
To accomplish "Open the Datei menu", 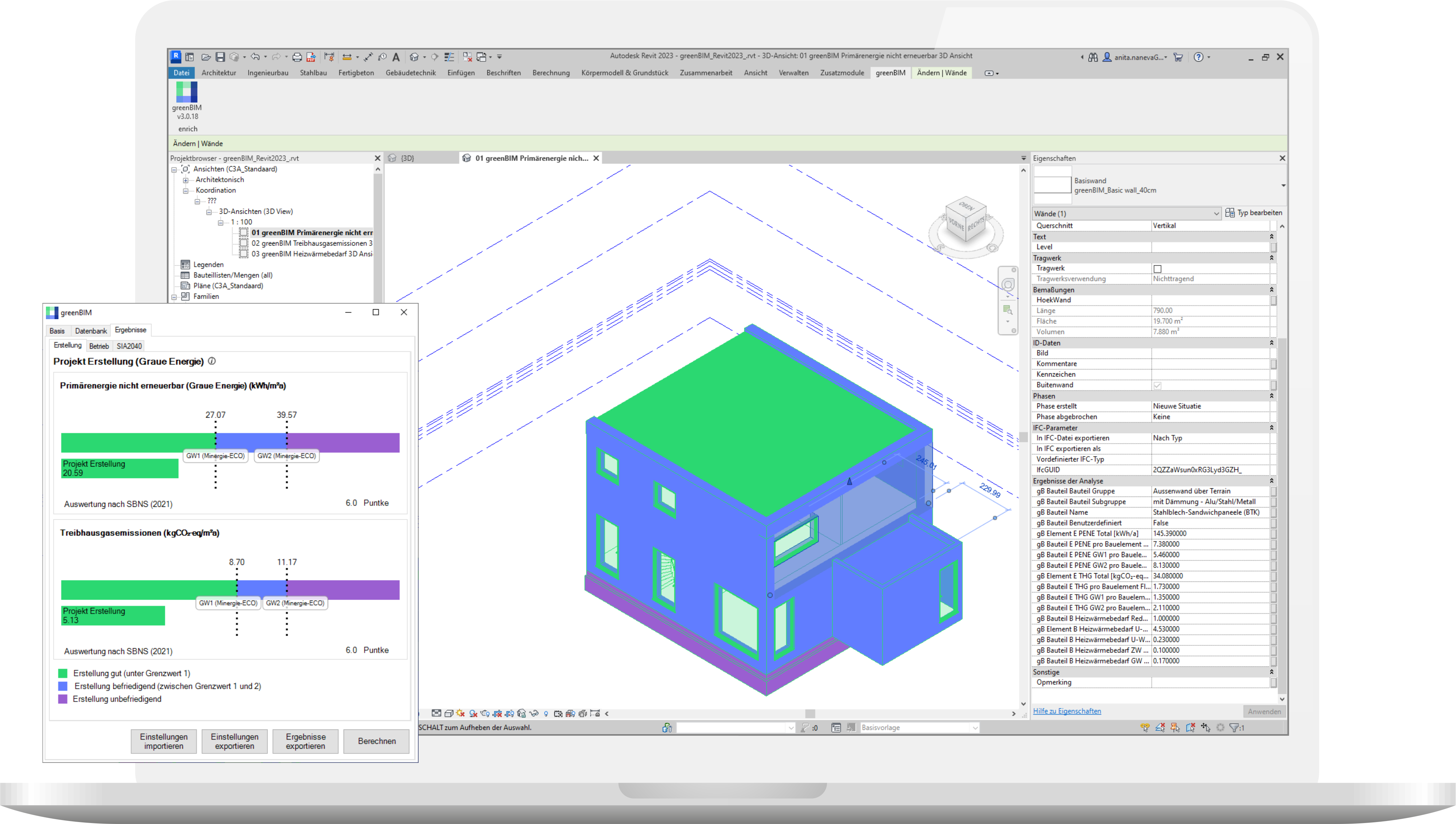I will click(x=182, y=73).
